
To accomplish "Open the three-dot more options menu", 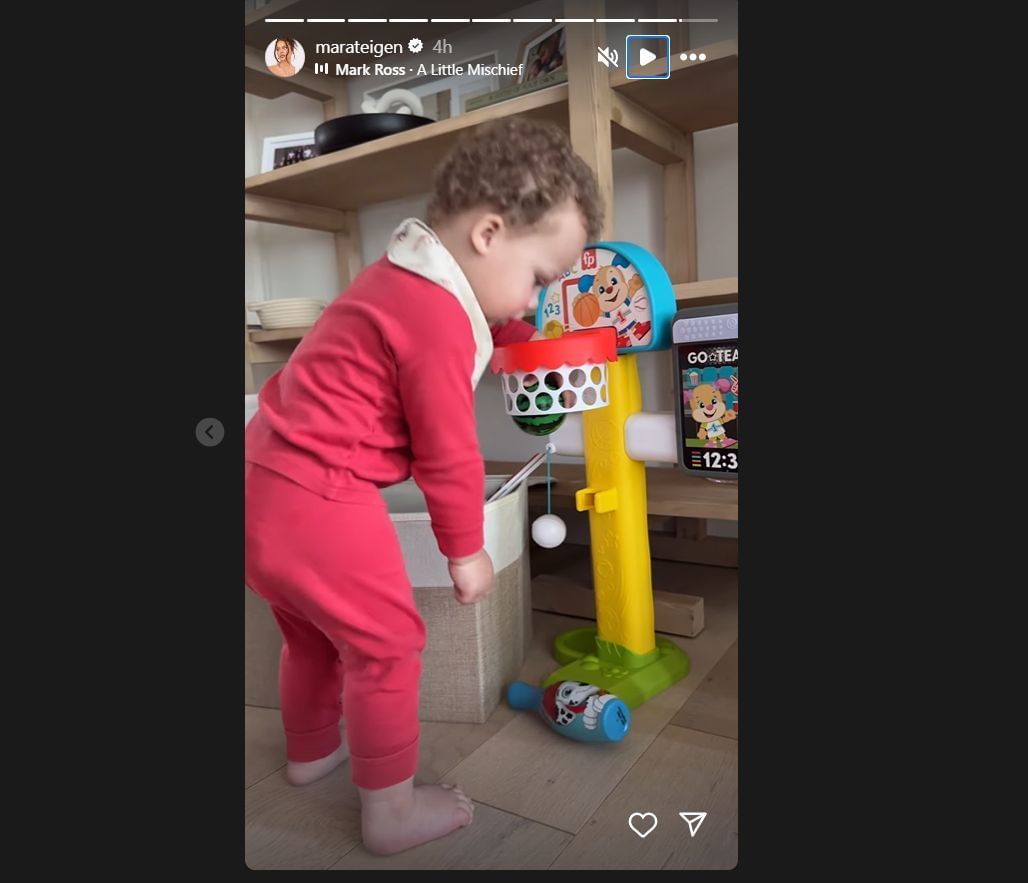I will point(693,57).
